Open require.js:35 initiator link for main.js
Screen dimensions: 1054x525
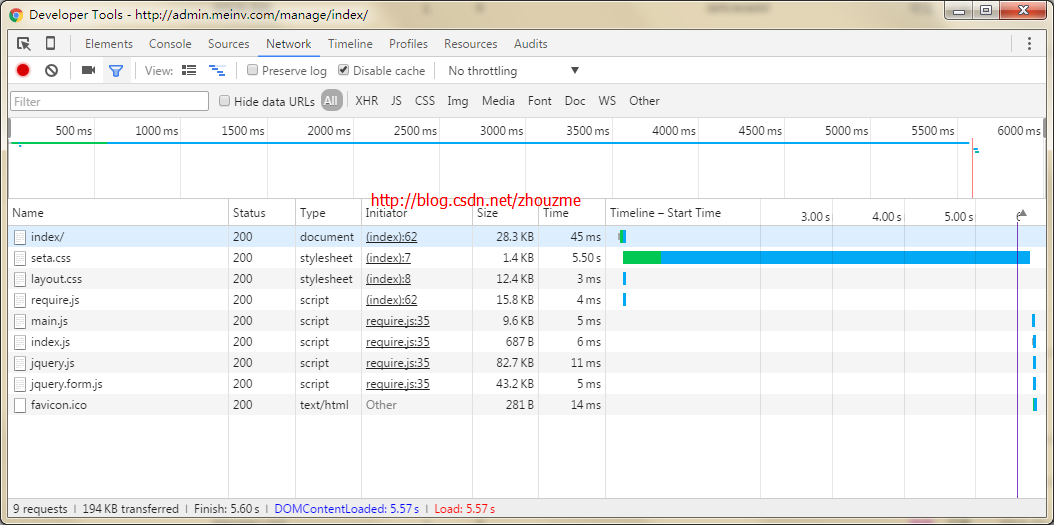[x=397, y=321]
